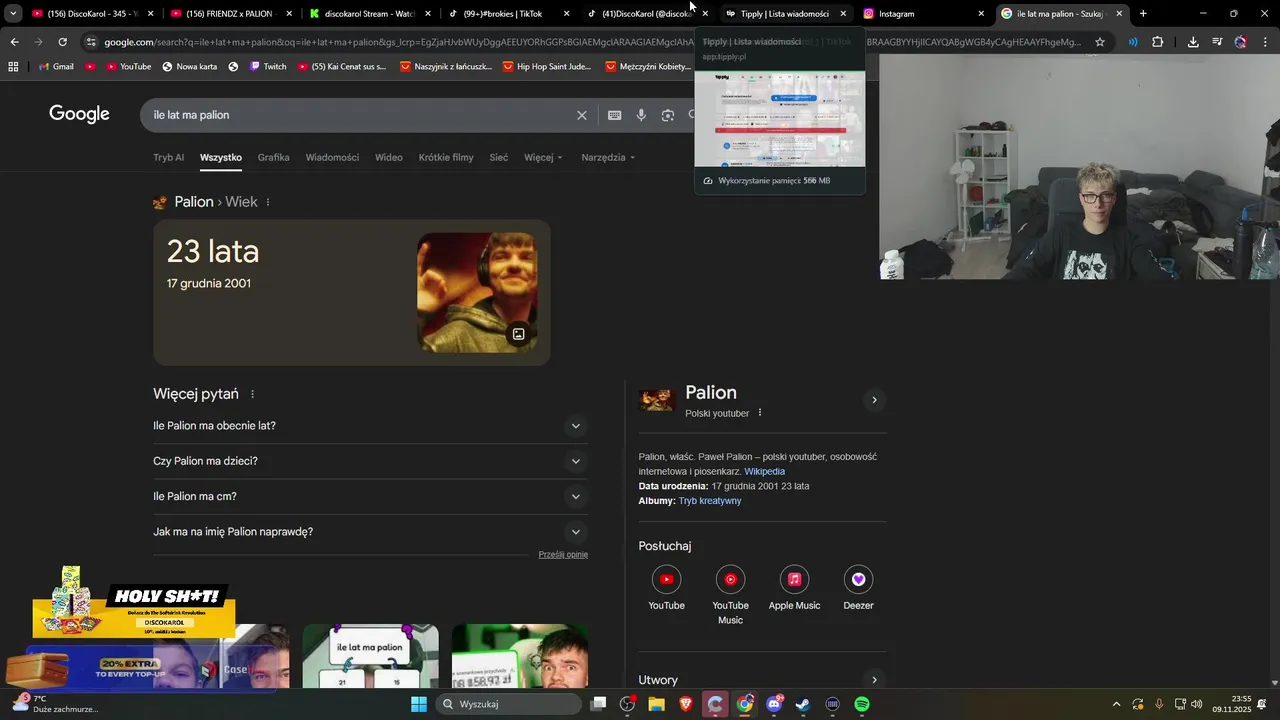Switch to the Instagram browser tab
This screenshot has width=1280, height=720.
coord(925,14)
